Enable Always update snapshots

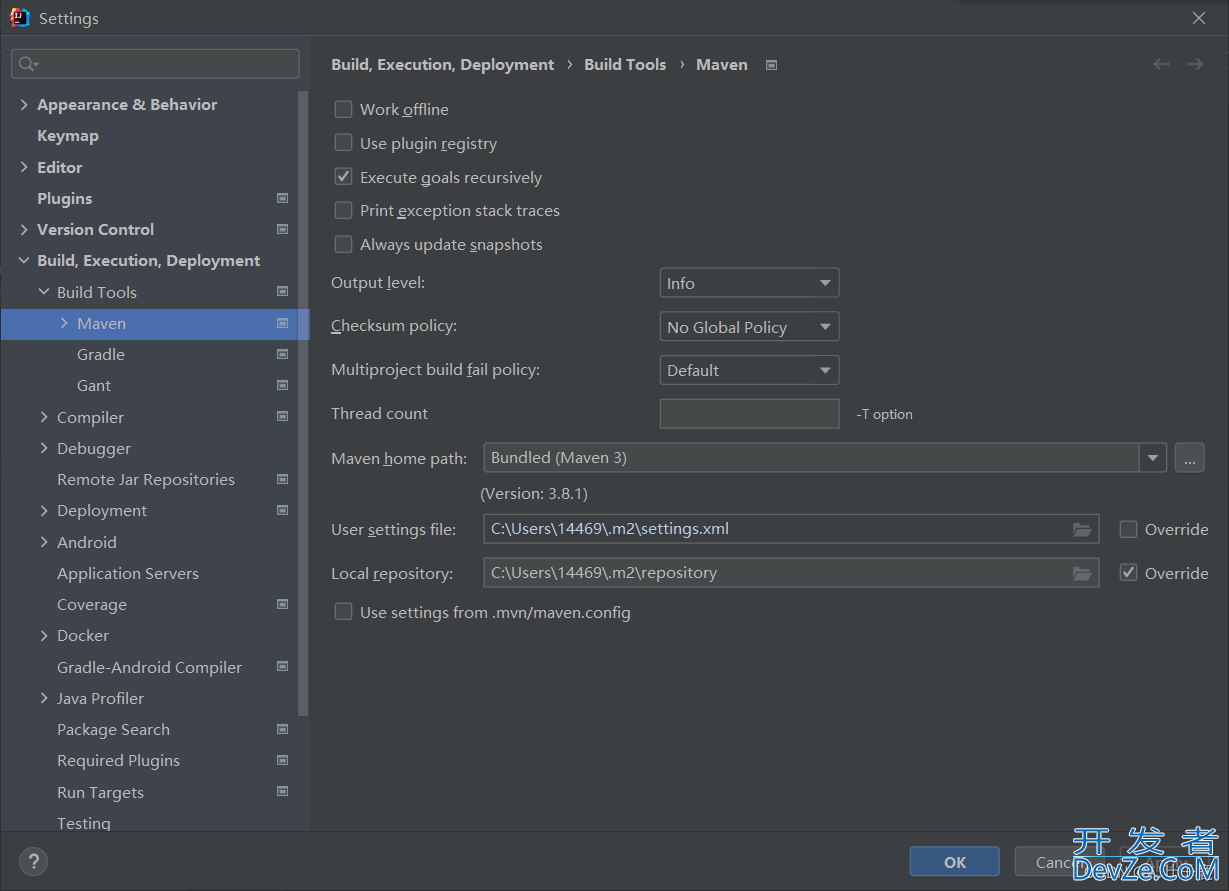pos(343,244)
